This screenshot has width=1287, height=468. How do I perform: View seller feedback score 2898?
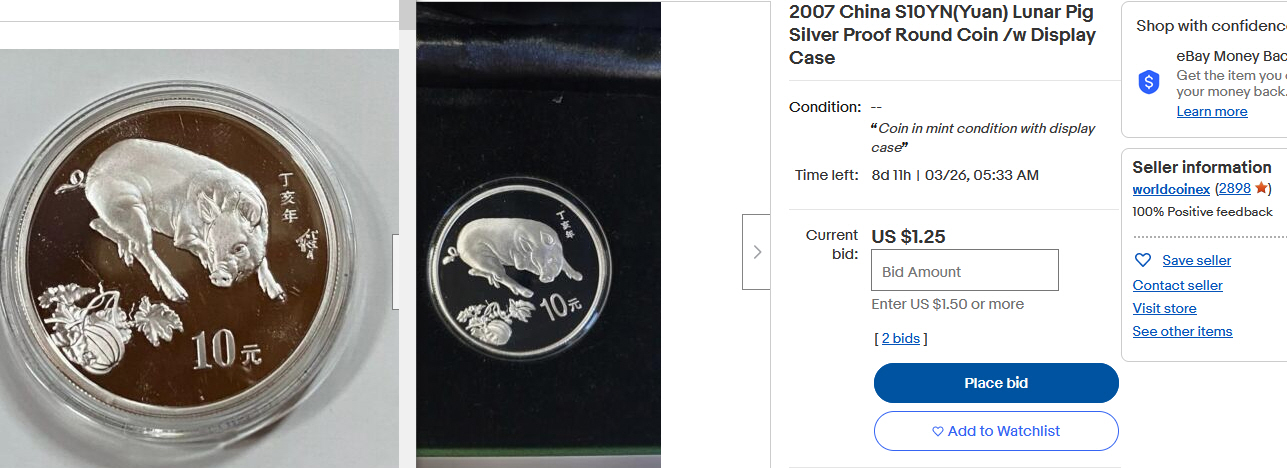click(1235, 188)
